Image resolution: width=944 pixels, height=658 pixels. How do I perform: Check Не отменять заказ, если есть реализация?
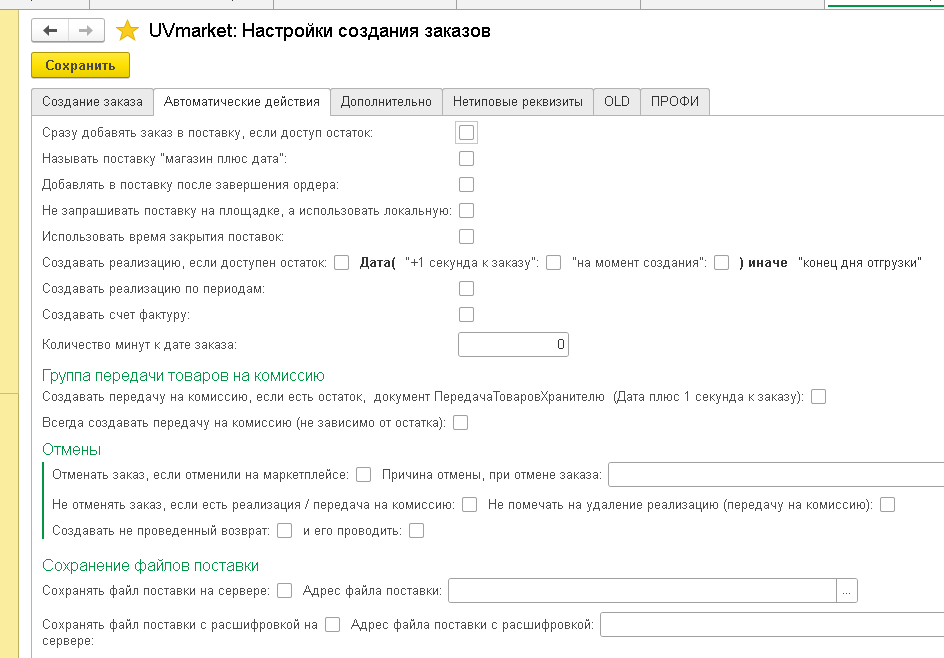[x=470, y=504]
